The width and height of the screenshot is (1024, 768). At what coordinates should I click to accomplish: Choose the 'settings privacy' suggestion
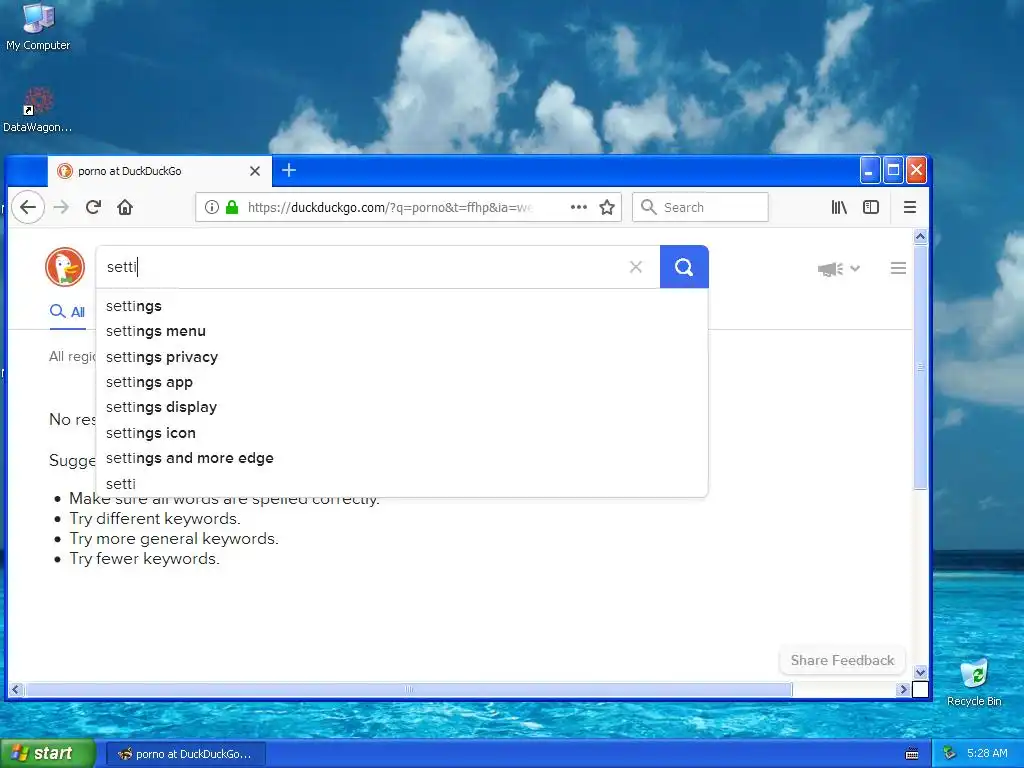(402, 357)
